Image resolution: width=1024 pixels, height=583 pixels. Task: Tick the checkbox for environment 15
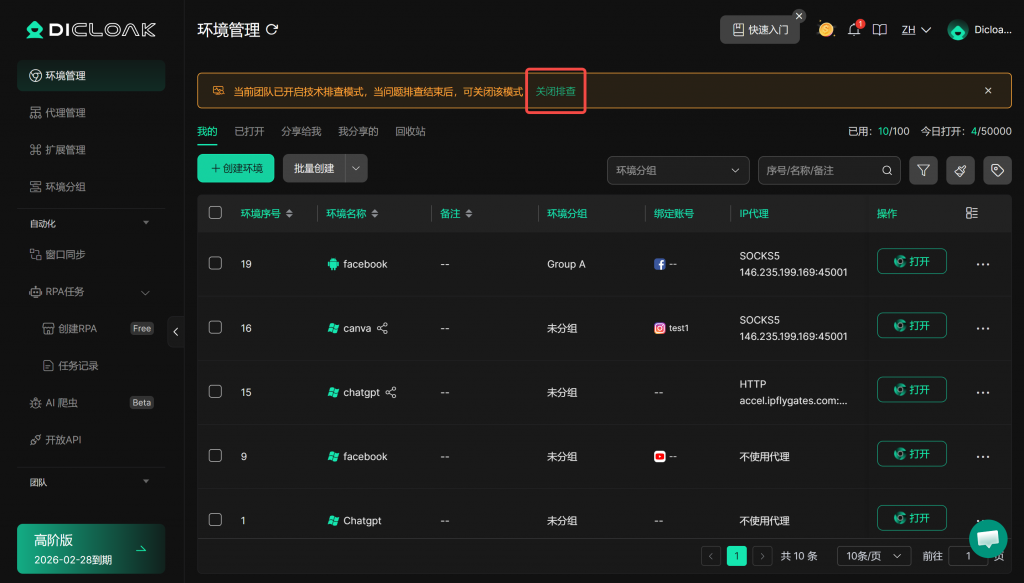click(215, 392)
